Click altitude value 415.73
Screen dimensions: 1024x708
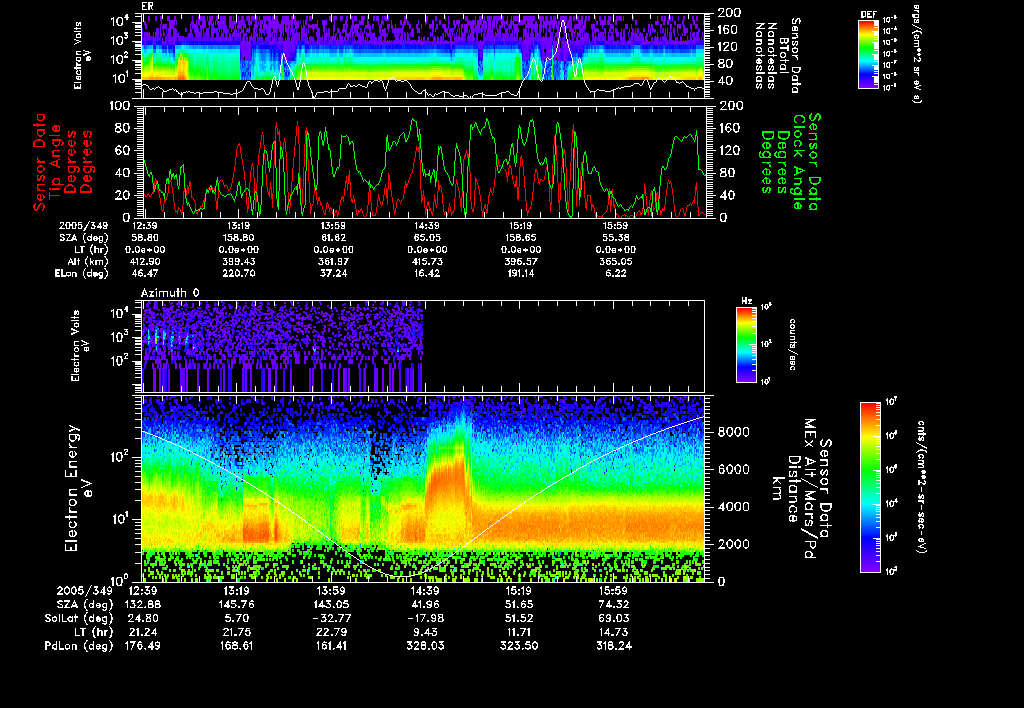427,262
